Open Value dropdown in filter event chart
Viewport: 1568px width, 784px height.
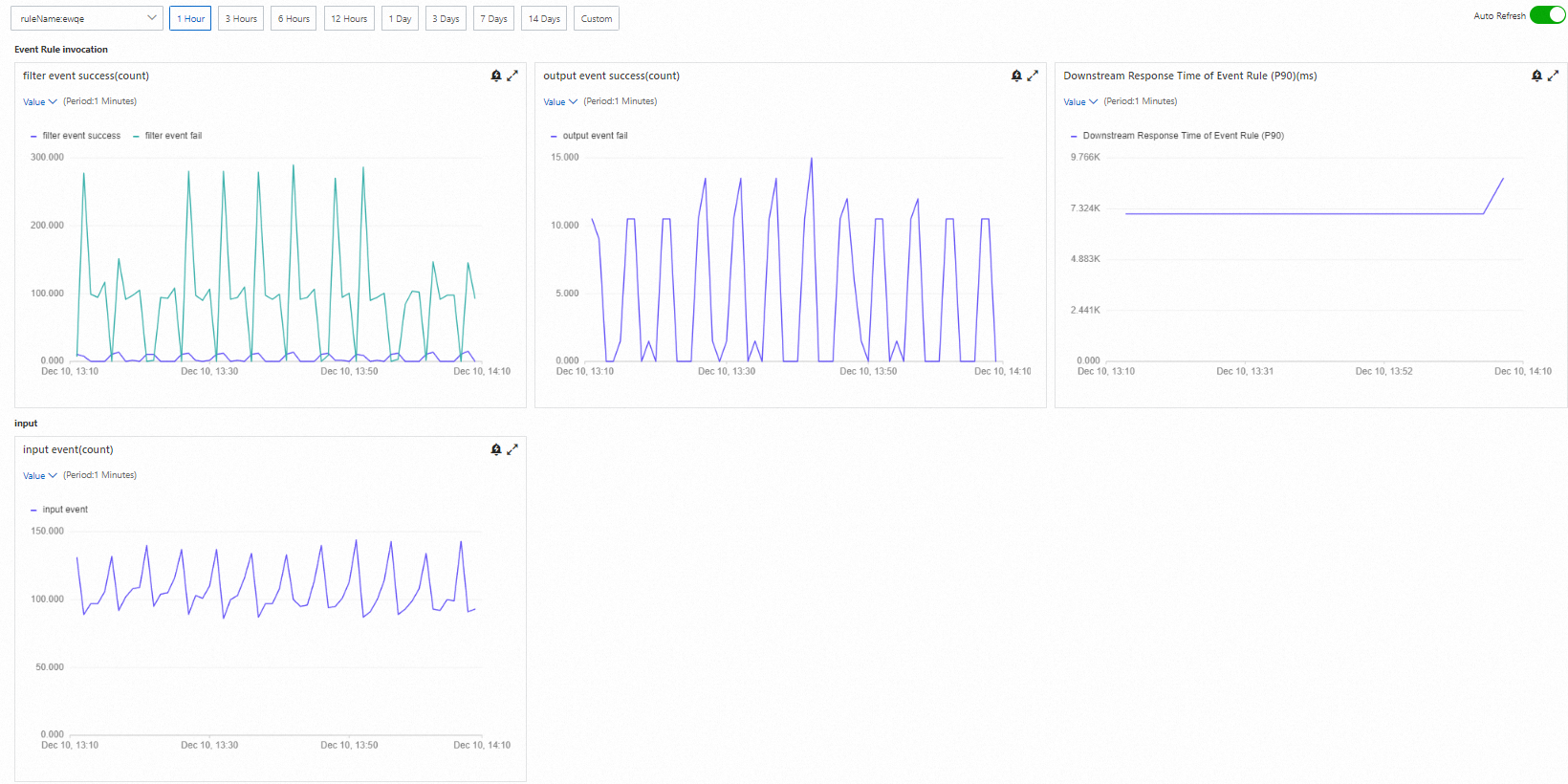pos(40,101)
